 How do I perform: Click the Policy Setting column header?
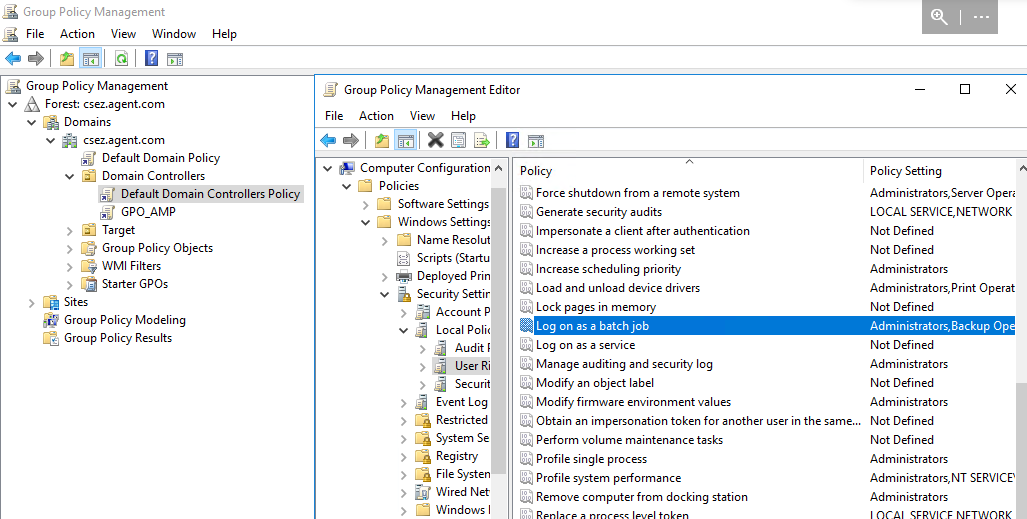click(x=905, y=171)
